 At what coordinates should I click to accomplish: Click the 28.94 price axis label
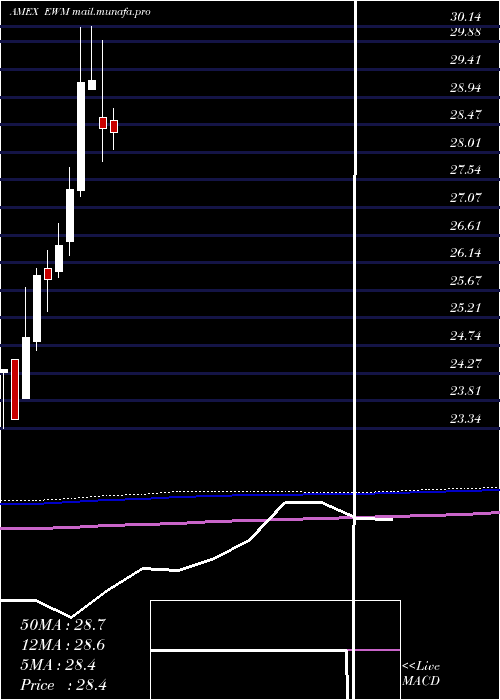466,88
